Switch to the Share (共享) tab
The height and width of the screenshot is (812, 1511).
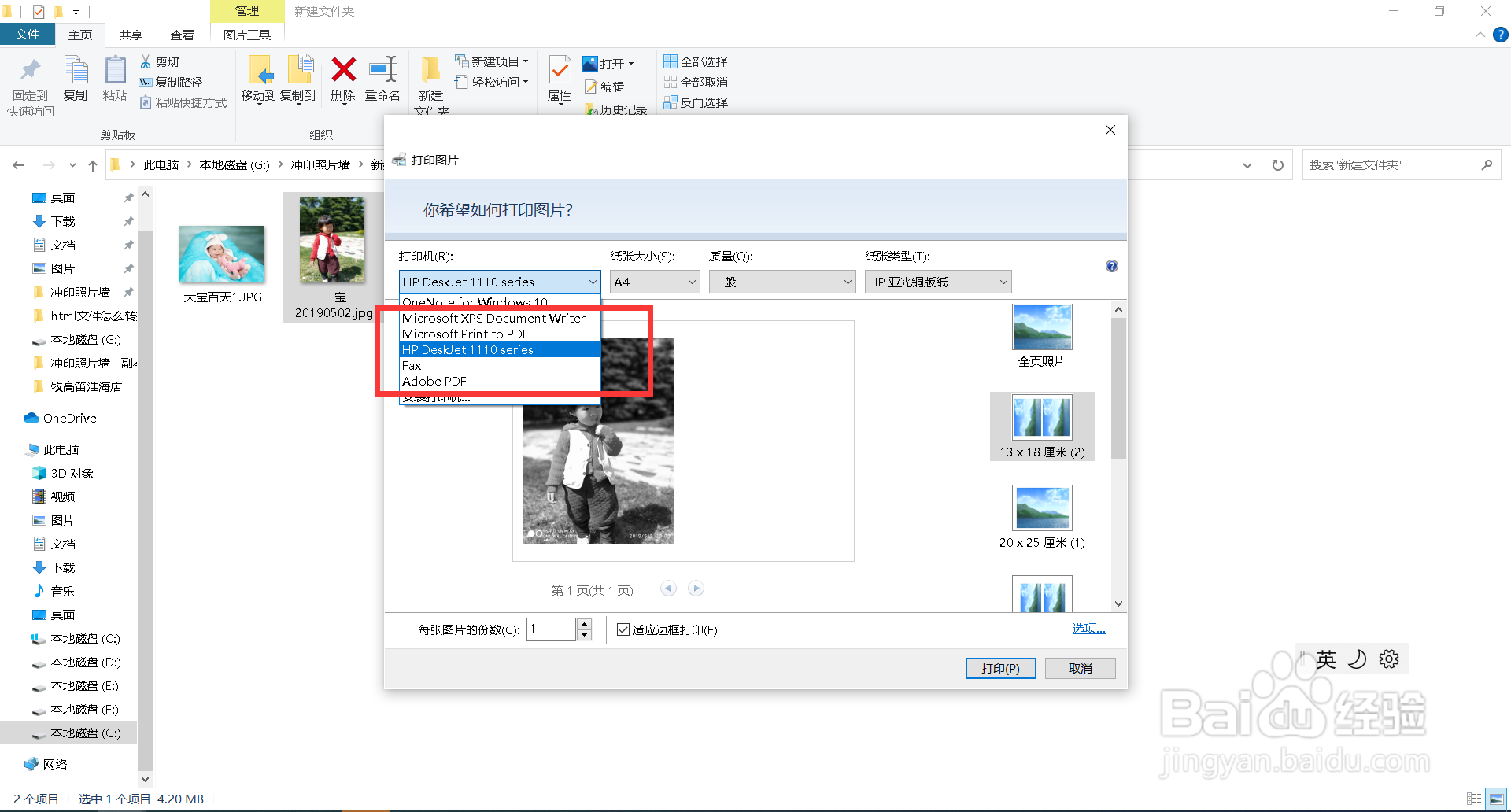[x=131, y=35]
